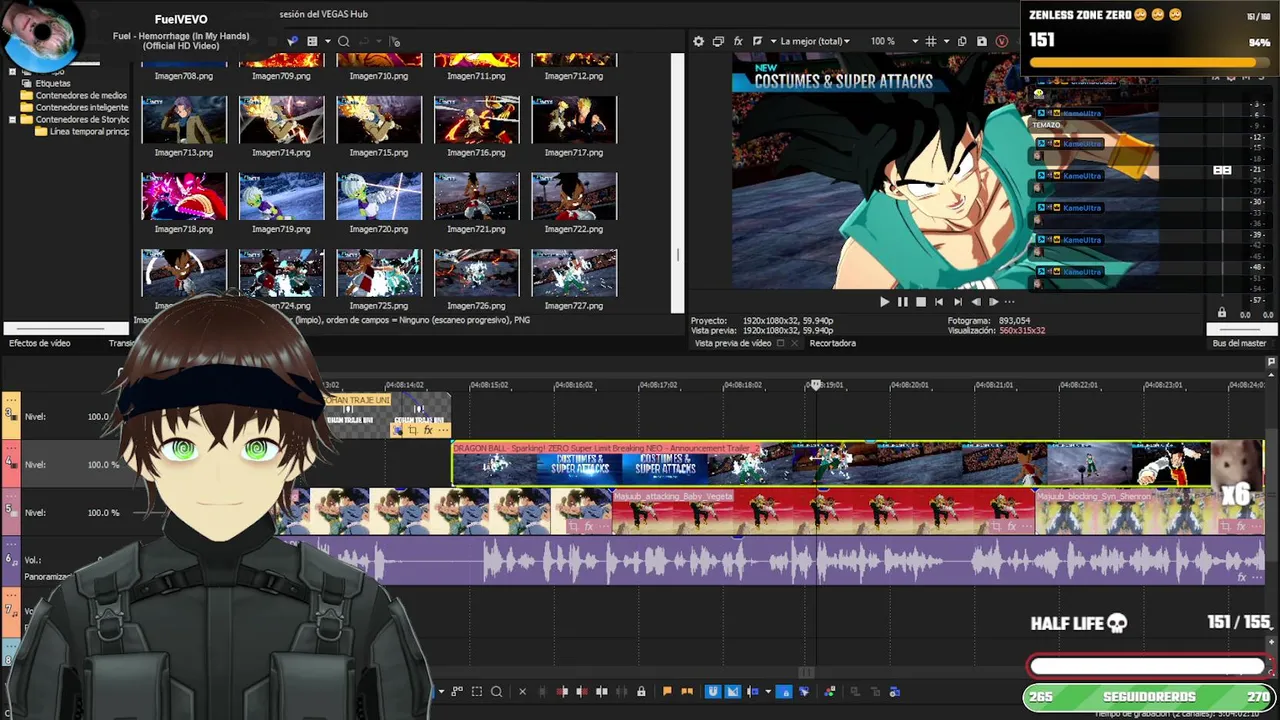Click the Split event icon

(601, 691)
